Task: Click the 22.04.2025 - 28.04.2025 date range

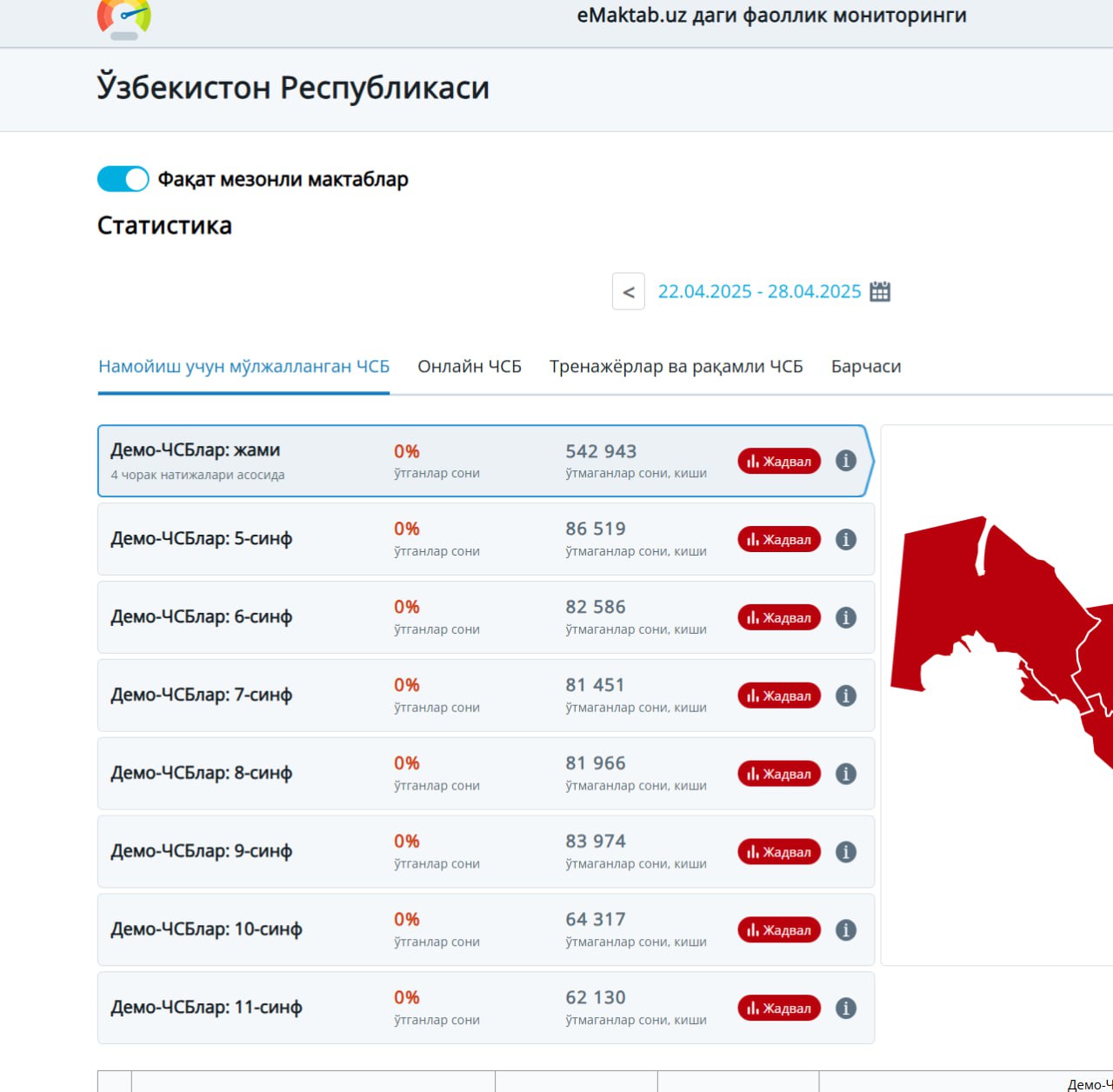Action: tap(758, 292)
